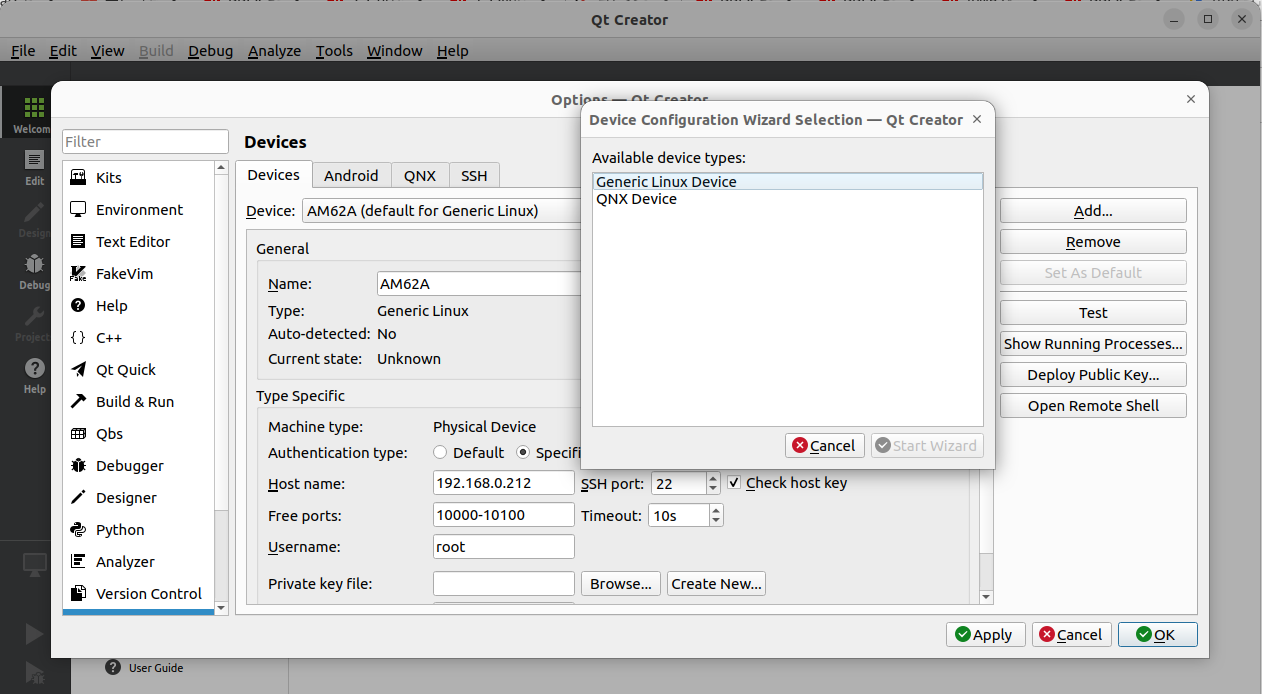Click the Private key file field

pos(504,584)
